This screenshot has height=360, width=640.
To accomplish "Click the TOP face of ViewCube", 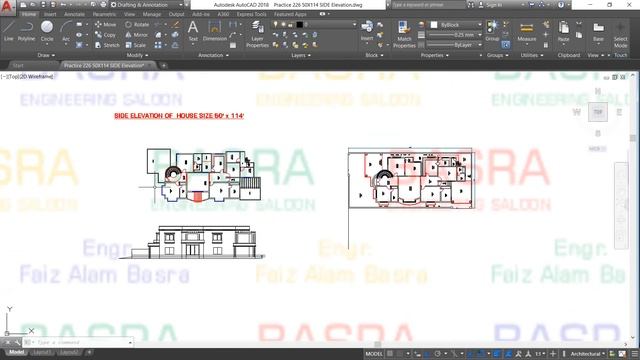I will [598, 112].
